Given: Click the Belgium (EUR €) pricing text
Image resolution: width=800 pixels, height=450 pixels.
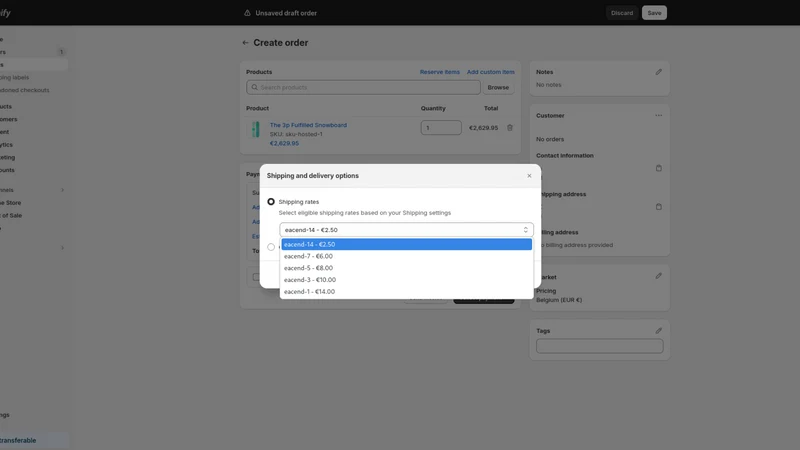Looking at the screenshot, I should 559,300.
